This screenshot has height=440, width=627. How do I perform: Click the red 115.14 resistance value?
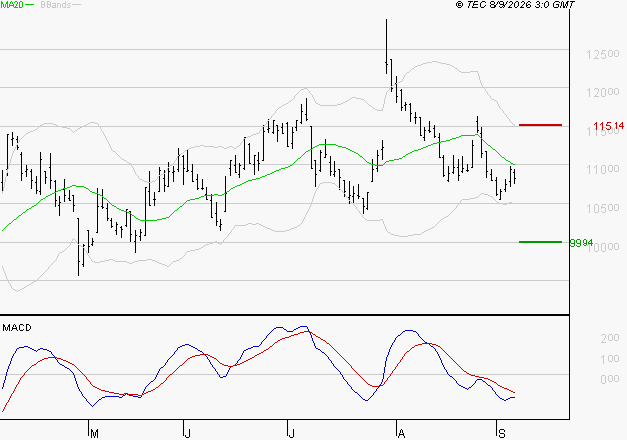pos(609,126)
